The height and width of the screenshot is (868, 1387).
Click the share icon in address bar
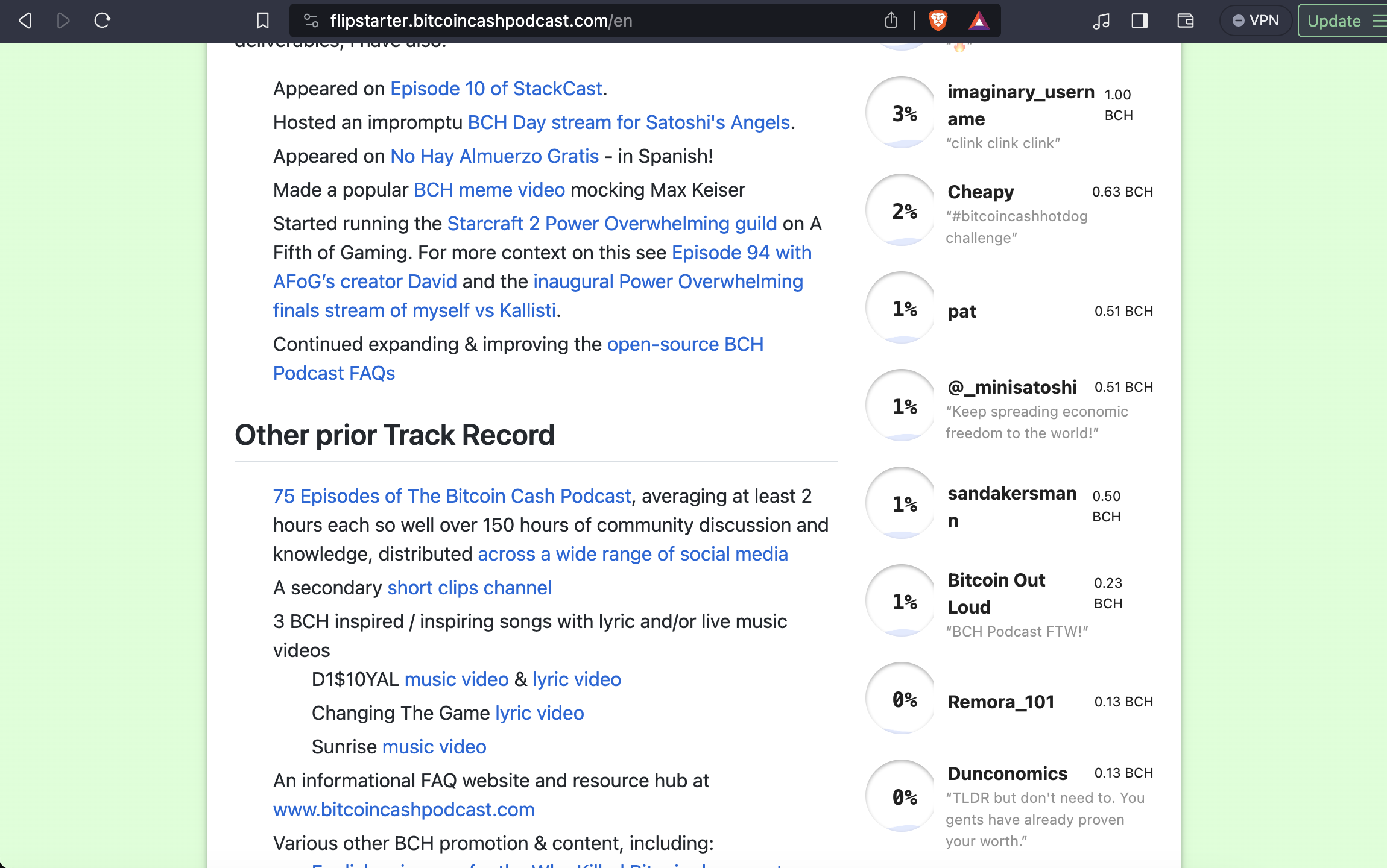[x=891, y=21]
